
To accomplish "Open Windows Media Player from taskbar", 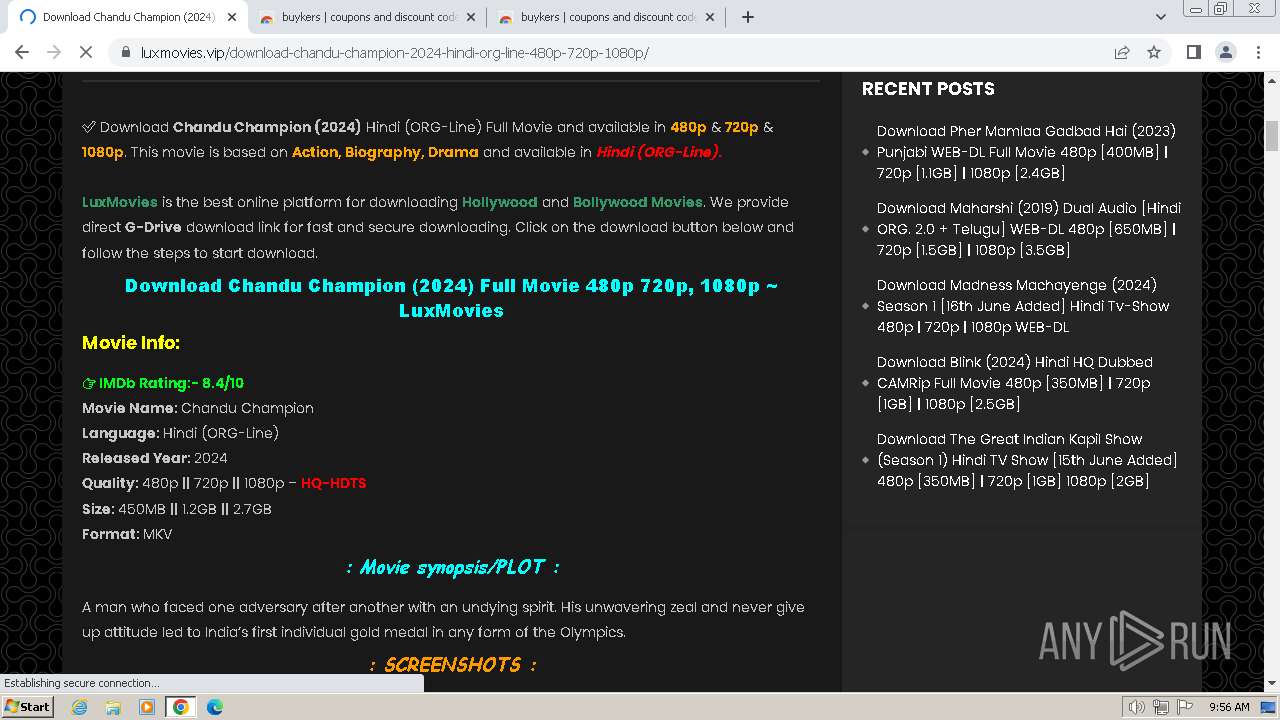I will pos(147,707).
